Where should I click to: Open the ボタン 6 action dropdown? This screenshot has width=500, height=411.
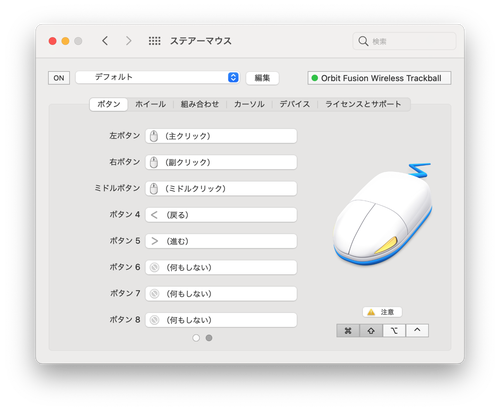click(x=221, y=267)
